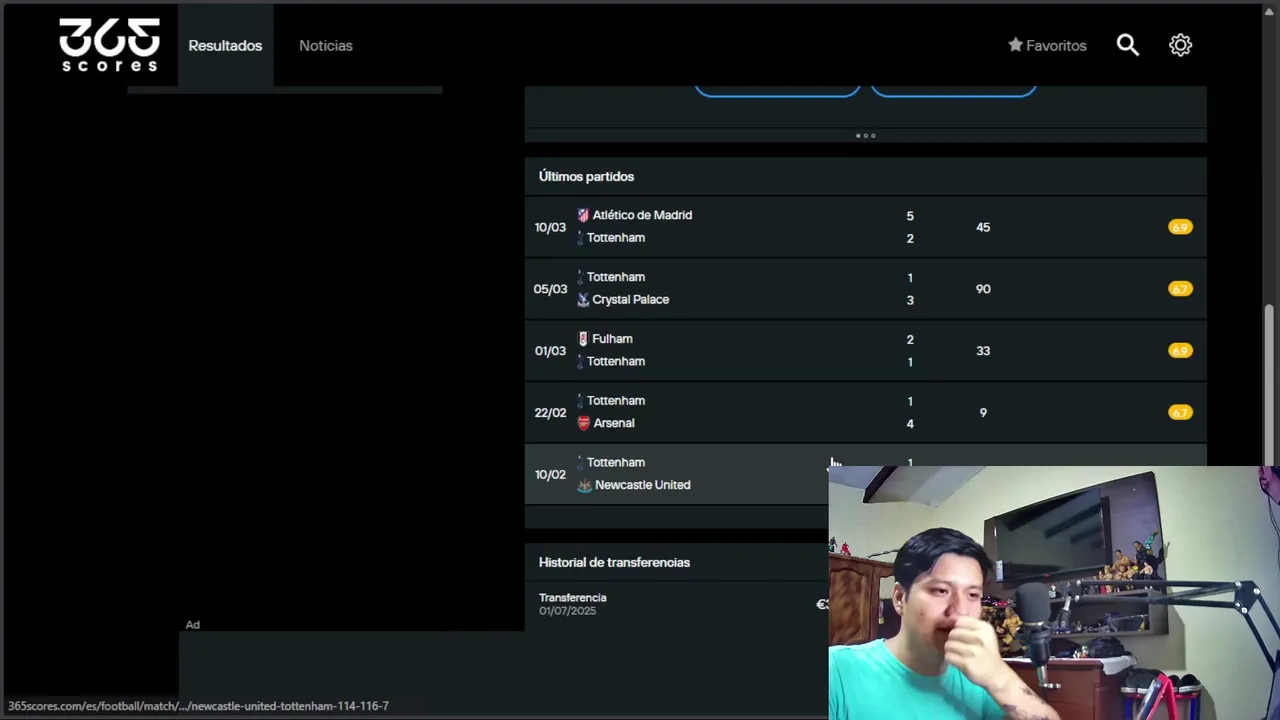This screenshot has height=720, width=1280.
Task: Open the Arsenal team link
Action: click(614, 423)
